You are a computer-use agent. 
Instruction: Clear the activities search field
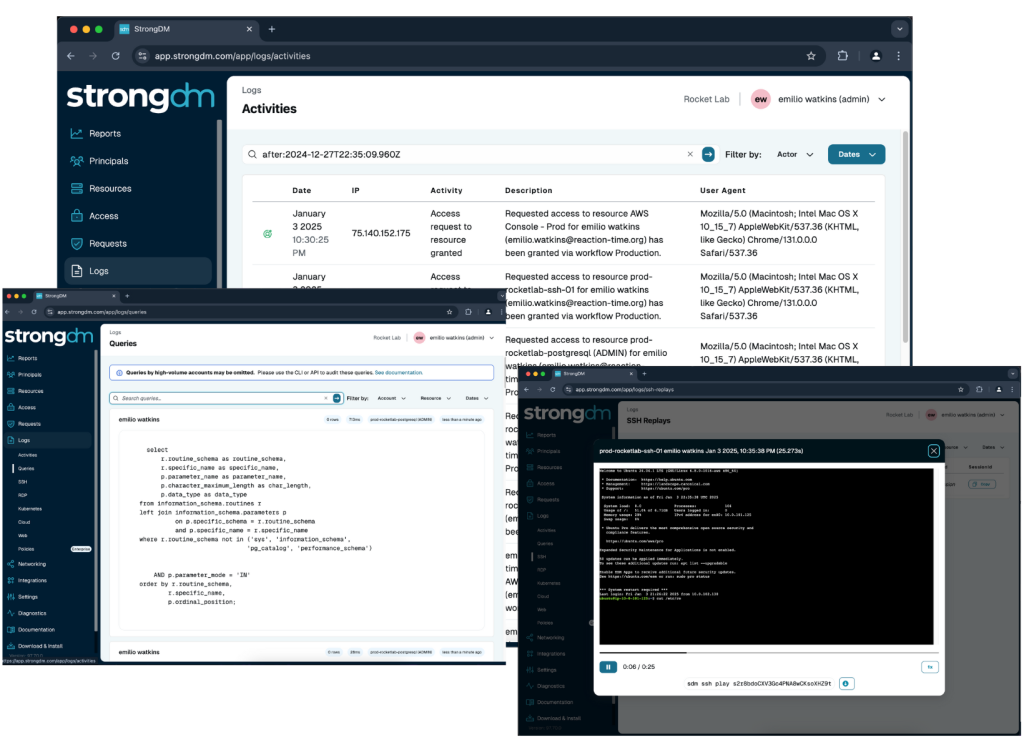pyautogui.click(x=688, y=155)
